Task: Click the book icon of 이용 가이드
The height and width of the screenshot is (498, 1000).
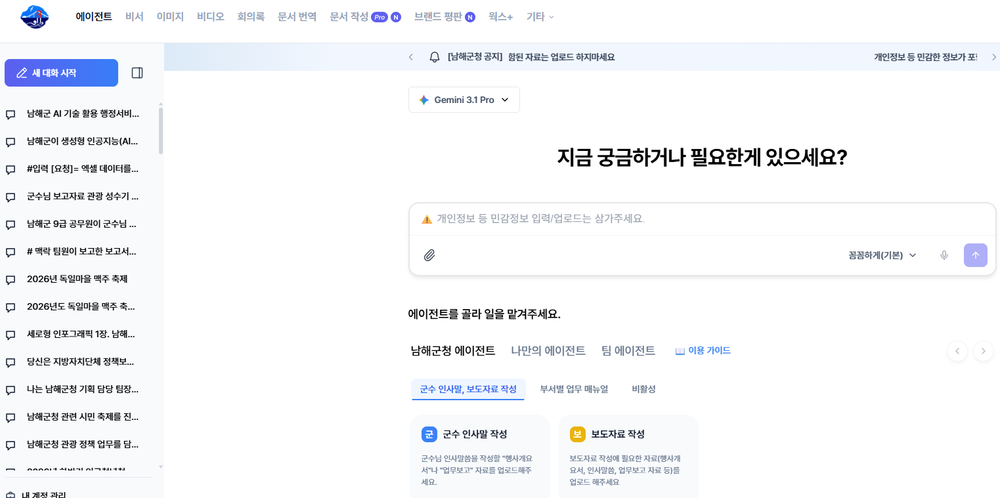Action: [680, 351]
